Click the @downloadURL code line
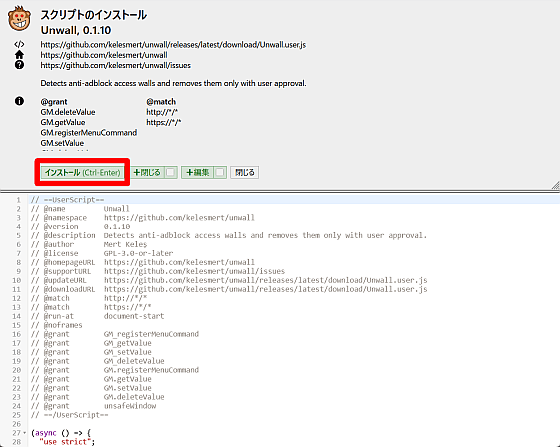This screenshot has width=560, height=447. [x=229, y=289]
